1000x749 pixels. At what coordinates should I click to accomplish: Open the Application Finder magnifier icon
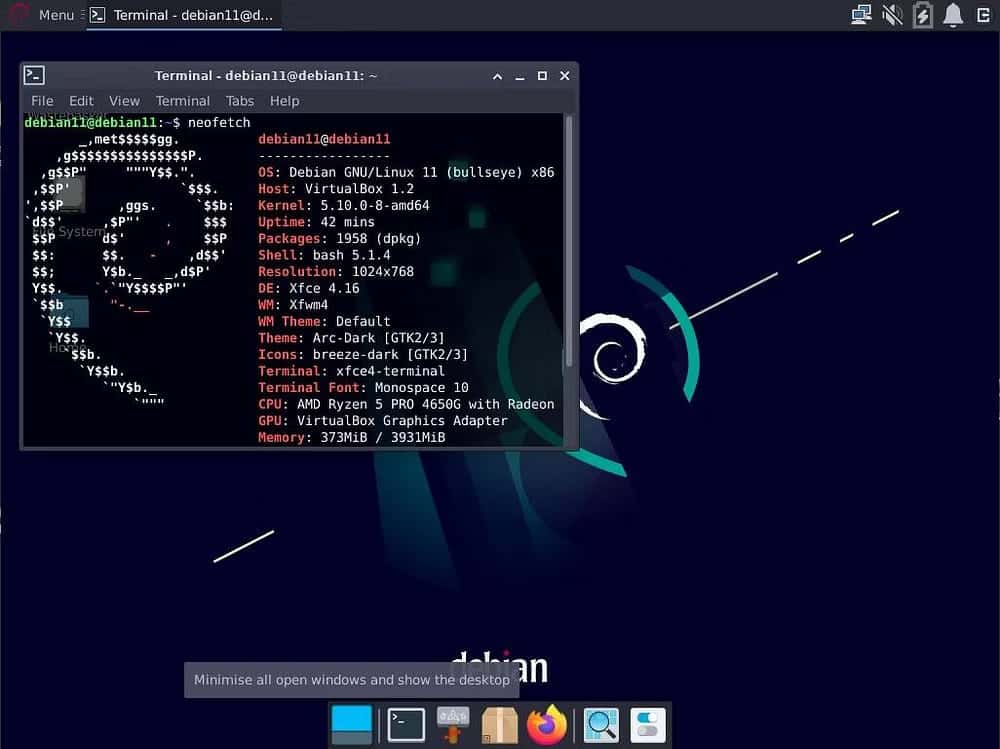[601, 725]
